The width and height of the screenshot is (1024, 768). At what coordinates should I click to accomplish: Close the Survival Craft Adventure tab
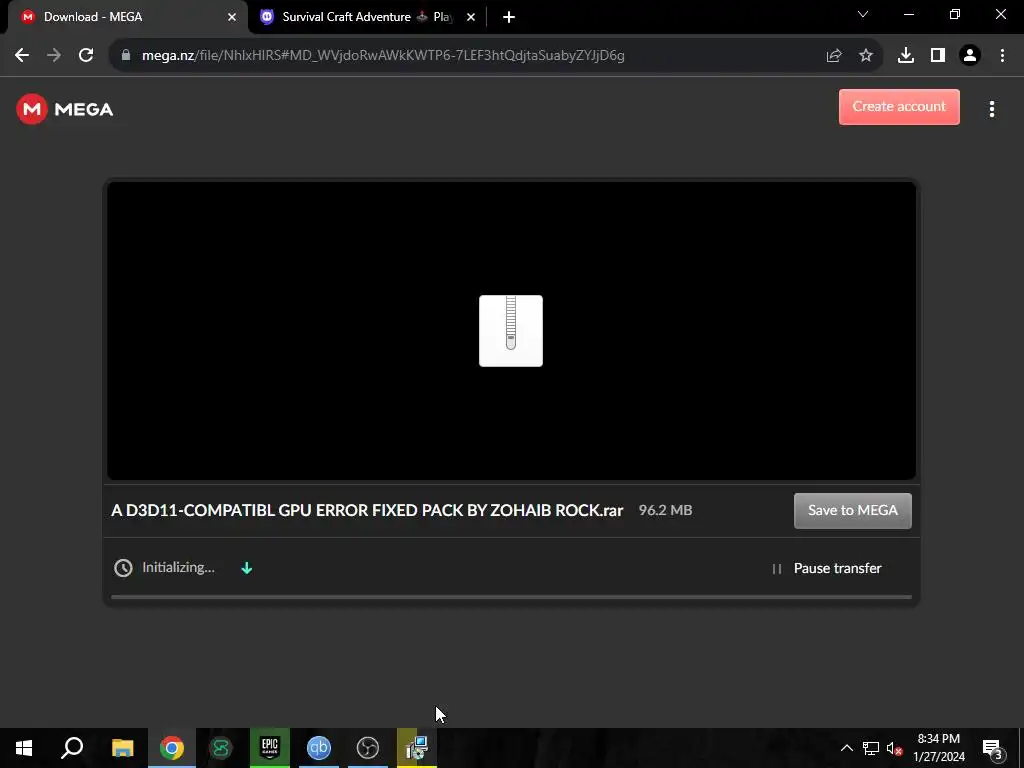click(x=471, y=17)
